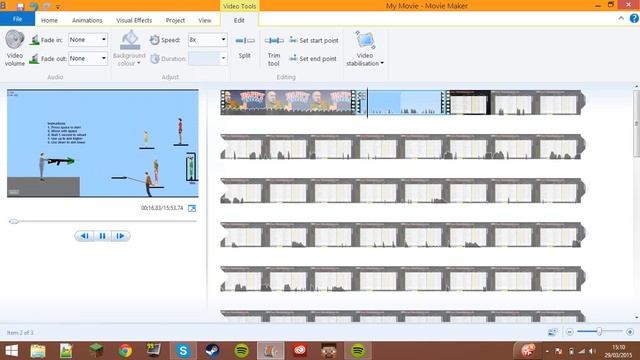Launch Google Chrome from taskbar
Screen dimensions: 640x360
pos(125,351)
